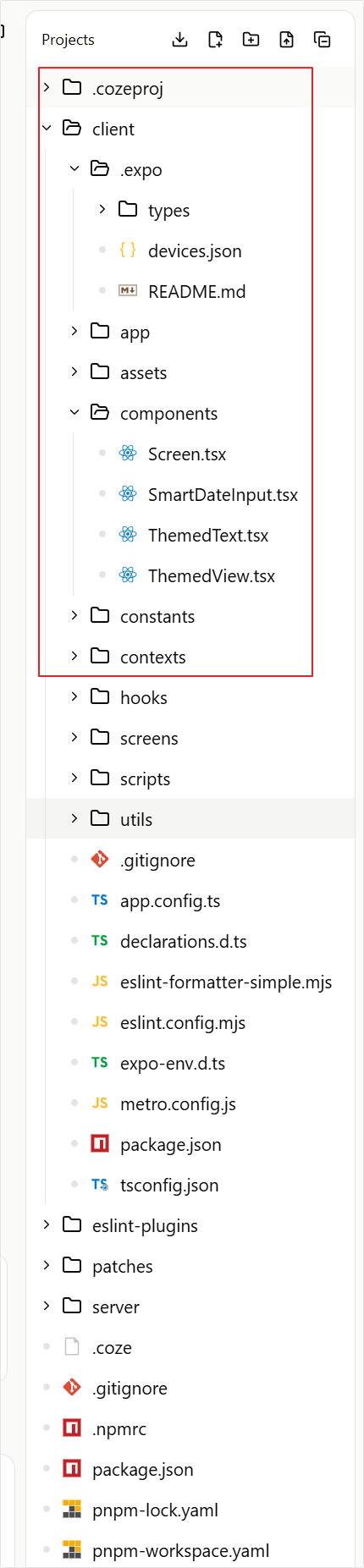Click the new file icon
The width and height of the screenshot is (364, 1568).
coord(215,40)
